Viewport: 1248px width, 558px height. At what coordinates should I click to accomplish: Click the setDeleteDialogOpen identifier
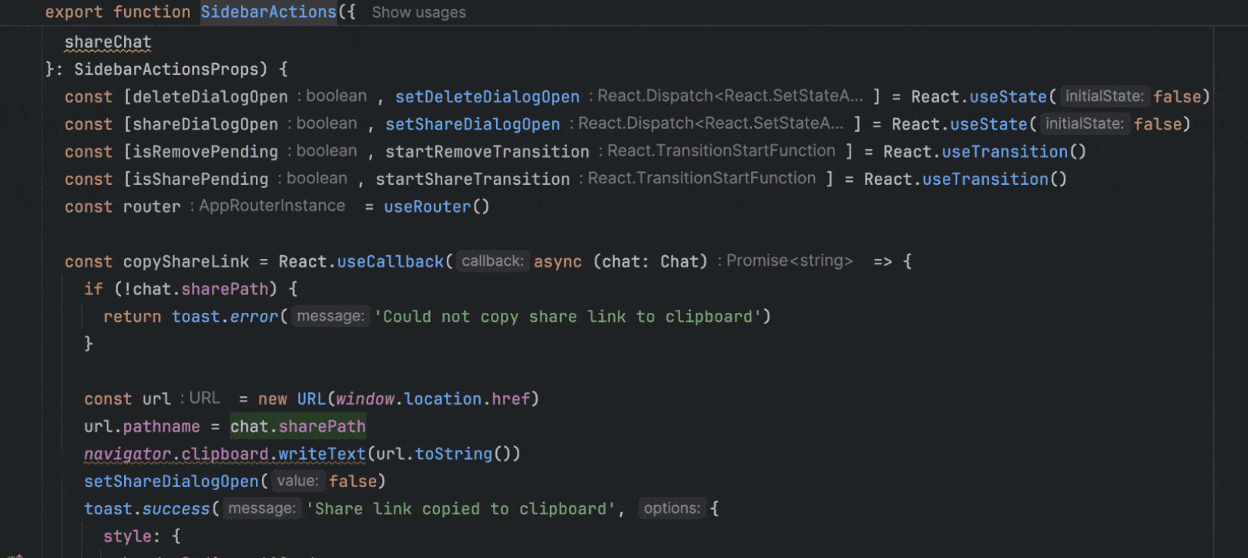(487, 97)
